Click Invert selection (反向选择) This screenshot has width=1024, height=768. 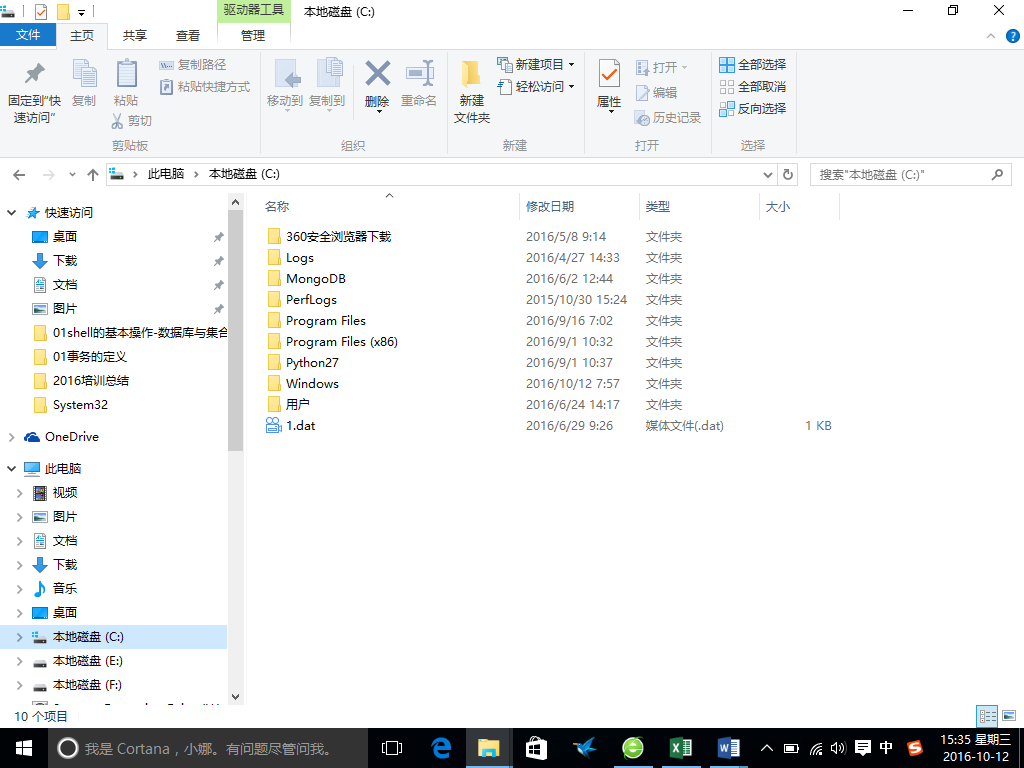pyautogui.click(x=752, y=108)
